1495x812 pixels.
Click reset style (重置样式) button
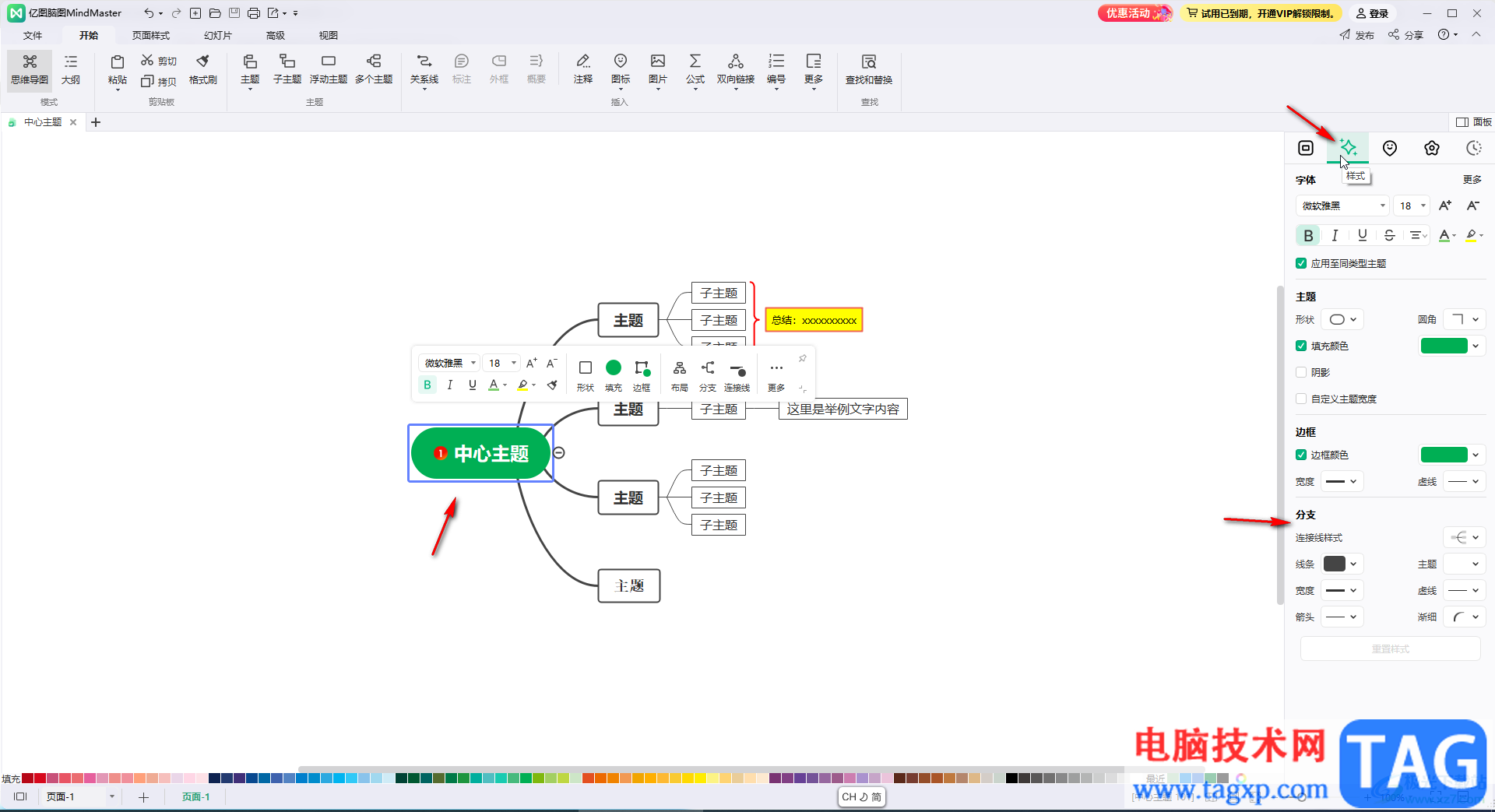pos(1391,649)
